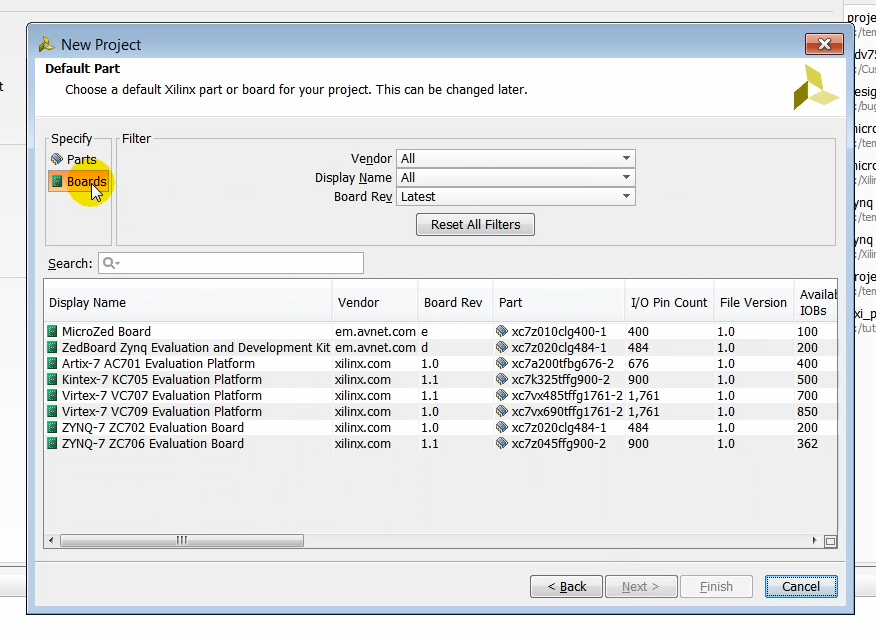Image resolution: width=876 pixels, height=640 pixels.
Task: Click the Artix-7 AC701 board icon
Action: 53,364
